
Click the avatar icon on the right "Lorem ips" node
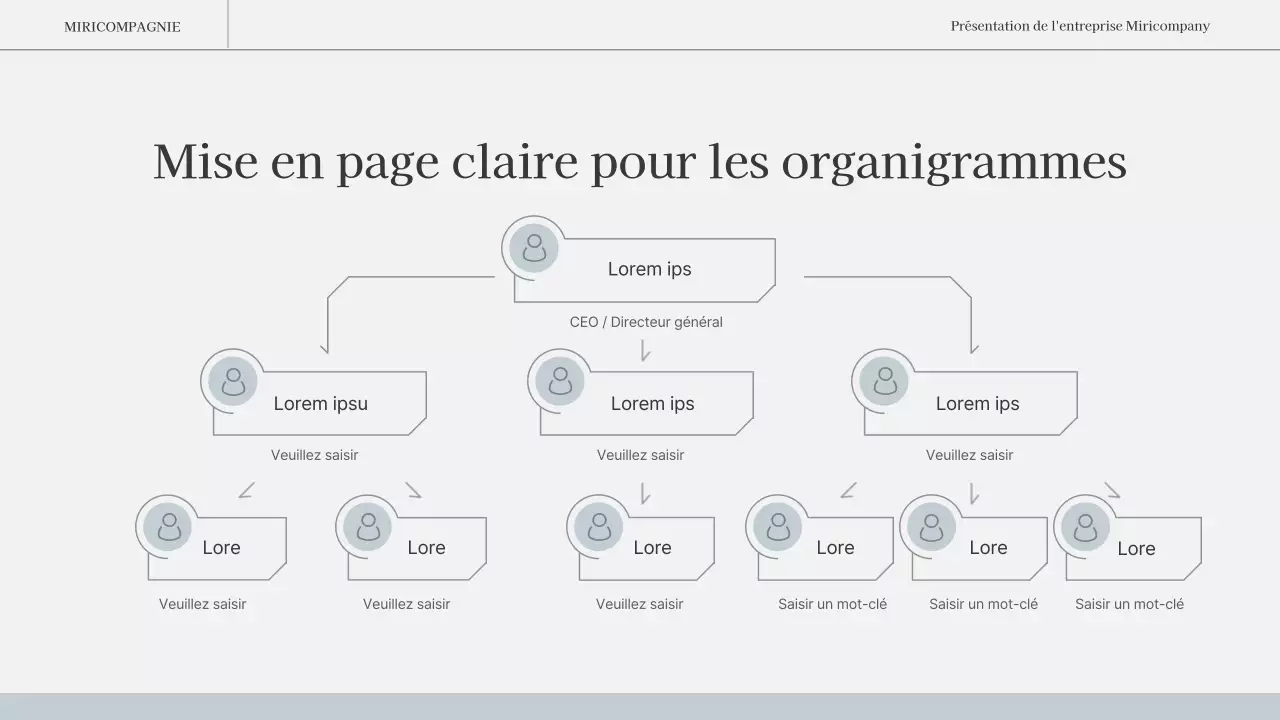click(882, 381)
